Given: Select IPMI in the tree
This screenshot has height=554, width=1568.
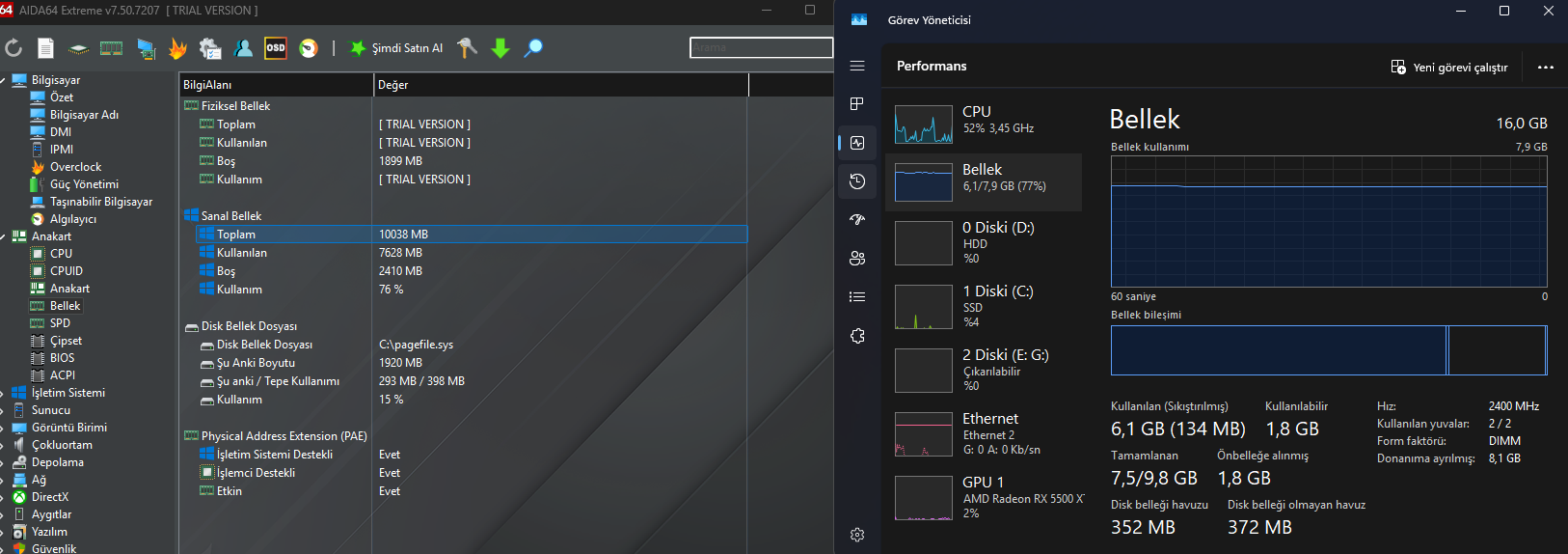Looking at the screenshot, I should coord(62,150).
